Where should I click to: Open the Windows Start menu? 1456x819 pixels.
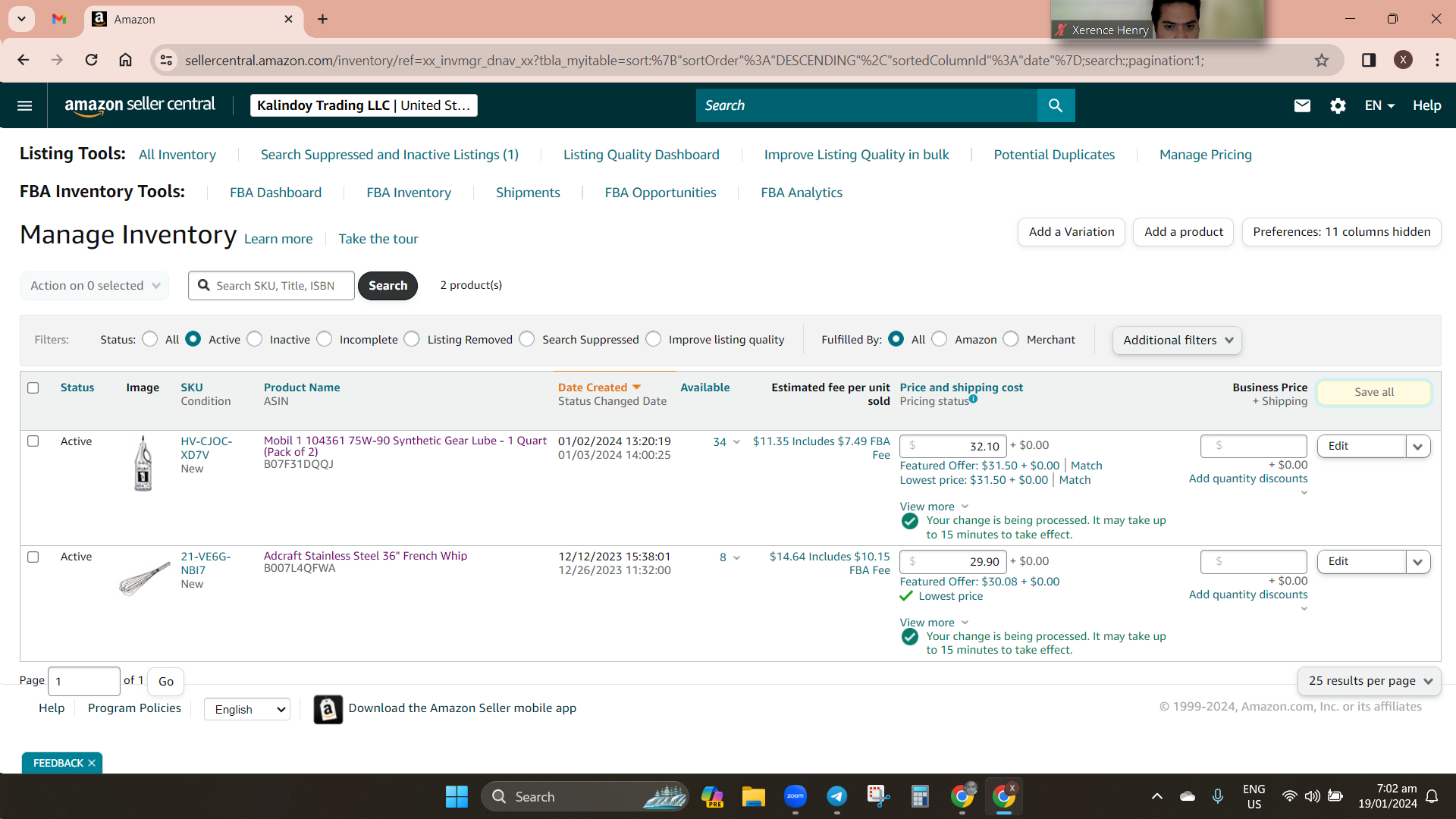tap(457, 796)
